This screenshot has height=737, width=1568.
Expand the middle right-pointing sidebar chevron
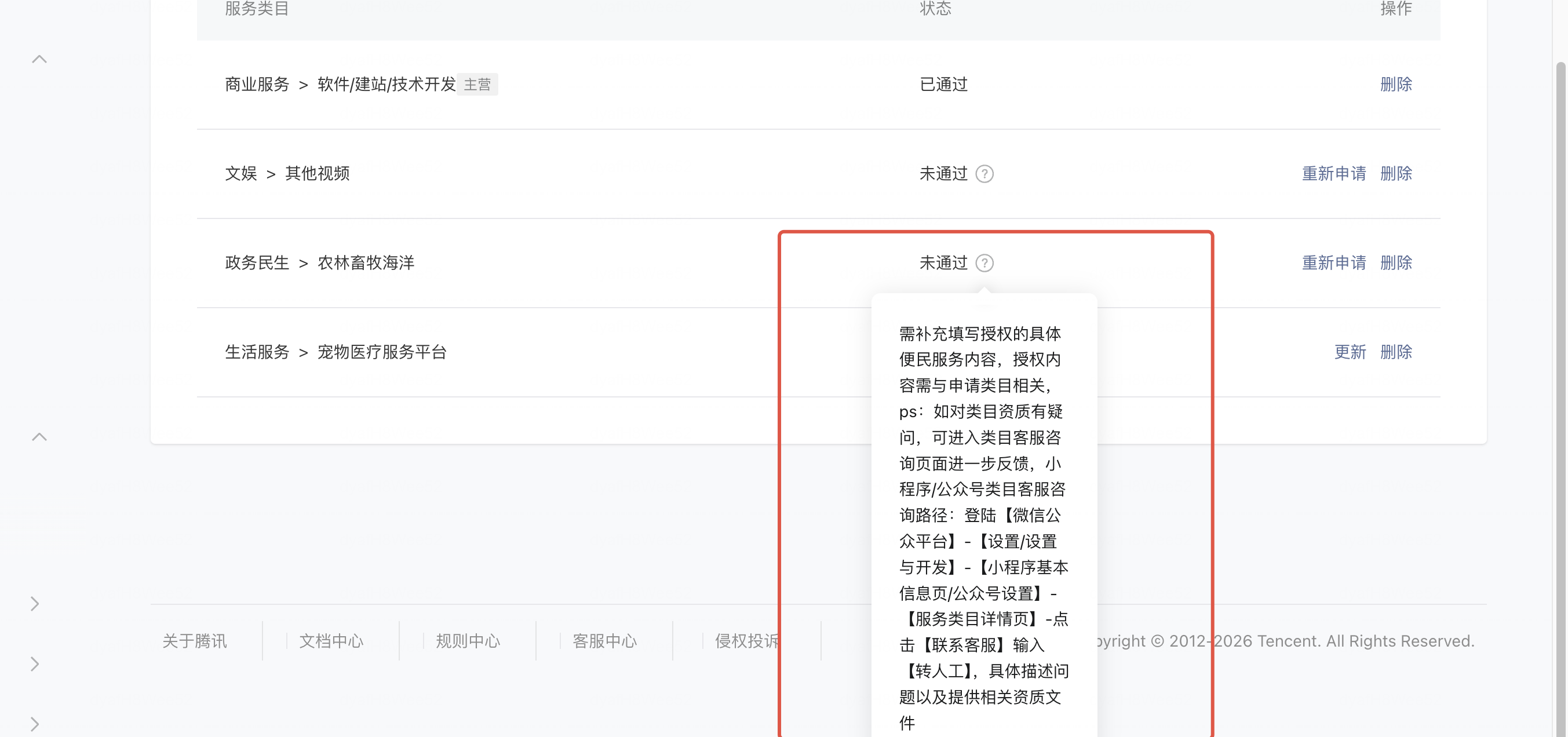35,663
